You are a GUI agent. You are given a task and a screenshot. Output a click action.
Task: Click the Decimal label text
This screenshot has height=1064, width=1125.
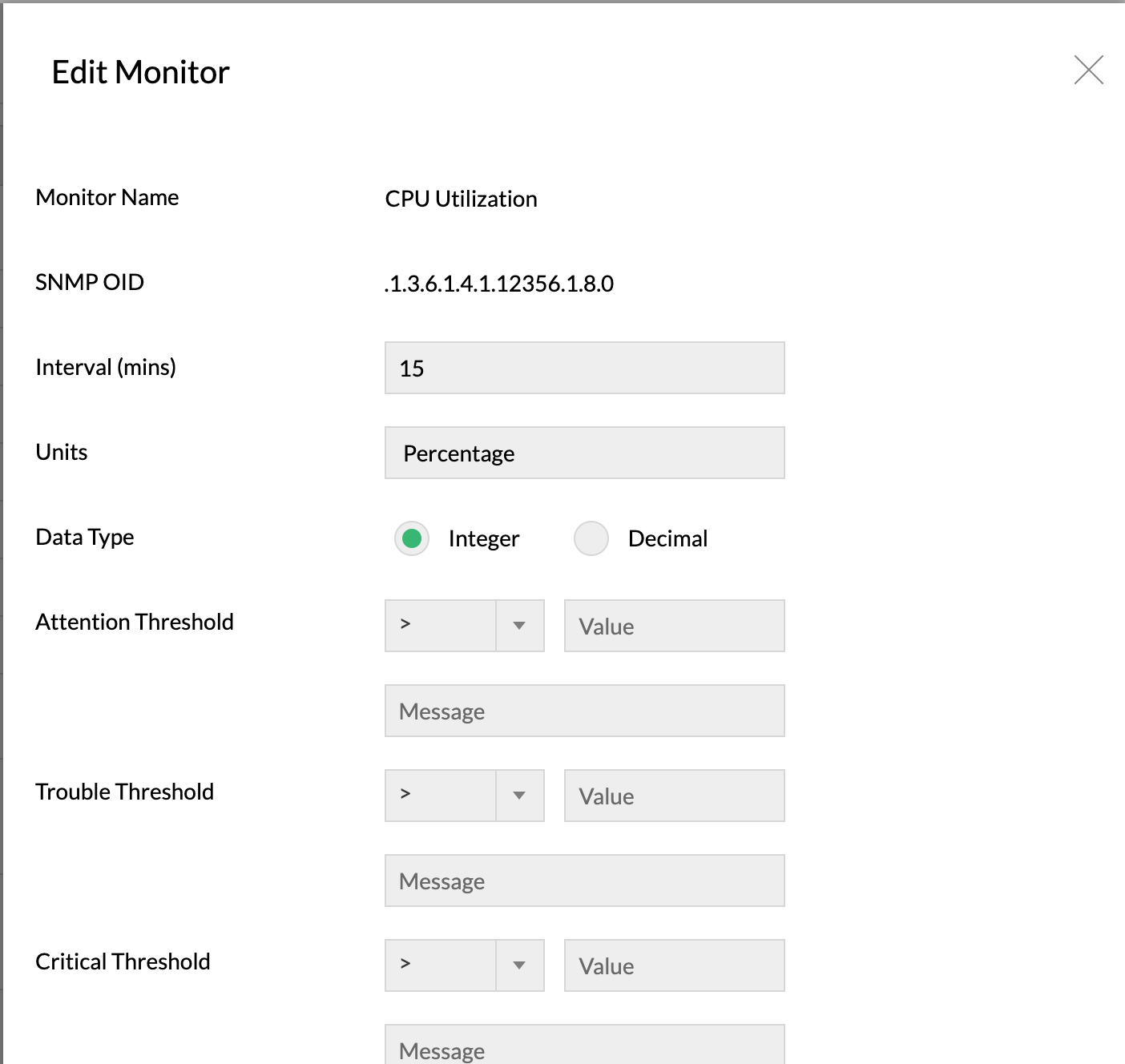667,538
